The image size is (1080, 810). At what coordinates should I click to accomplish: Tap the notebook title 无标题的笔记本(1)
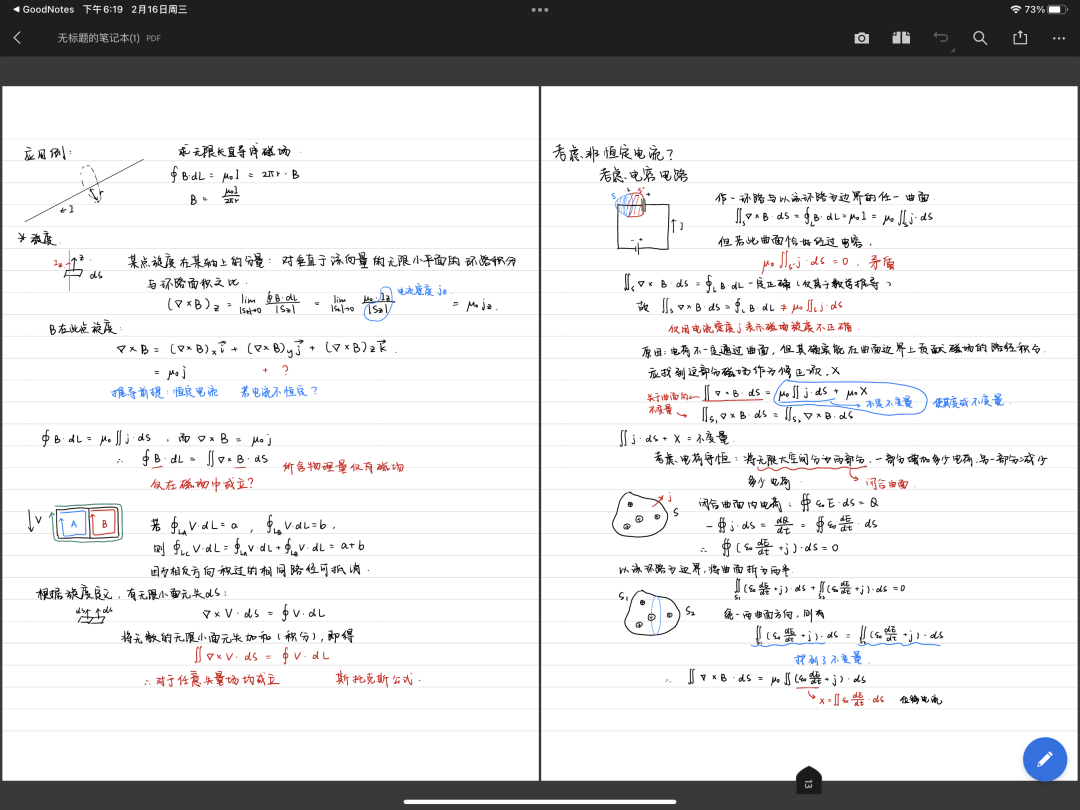pos(99,38)
